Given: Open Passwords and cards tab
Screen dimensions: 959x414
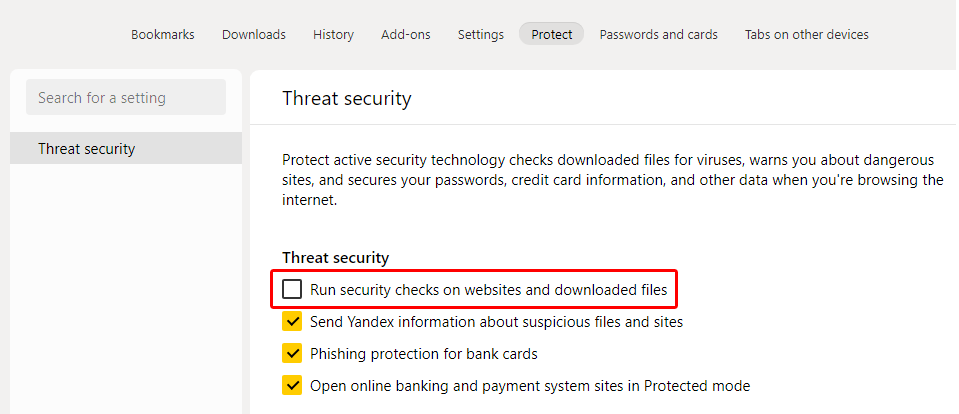Looking at the screenshot, I should pos(658,34).
